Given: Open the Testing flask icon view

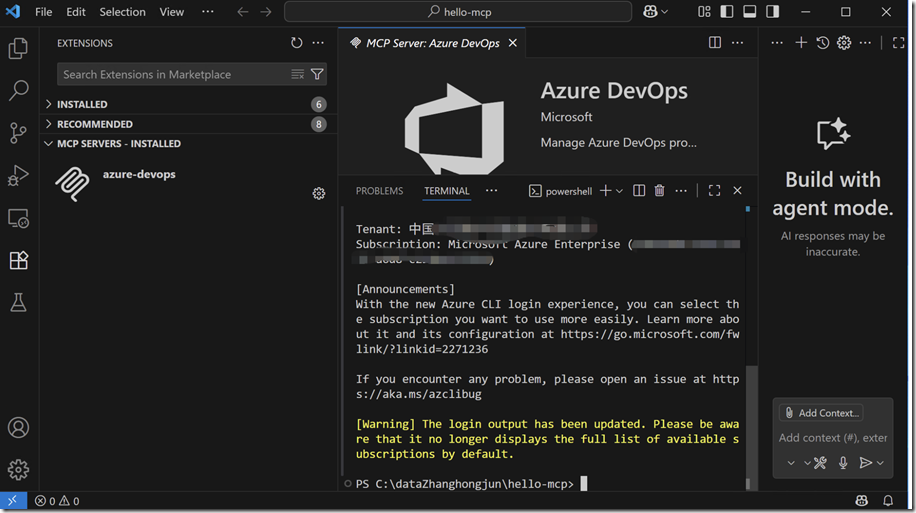Looking at the screenshot, I should tap(18, 303).
